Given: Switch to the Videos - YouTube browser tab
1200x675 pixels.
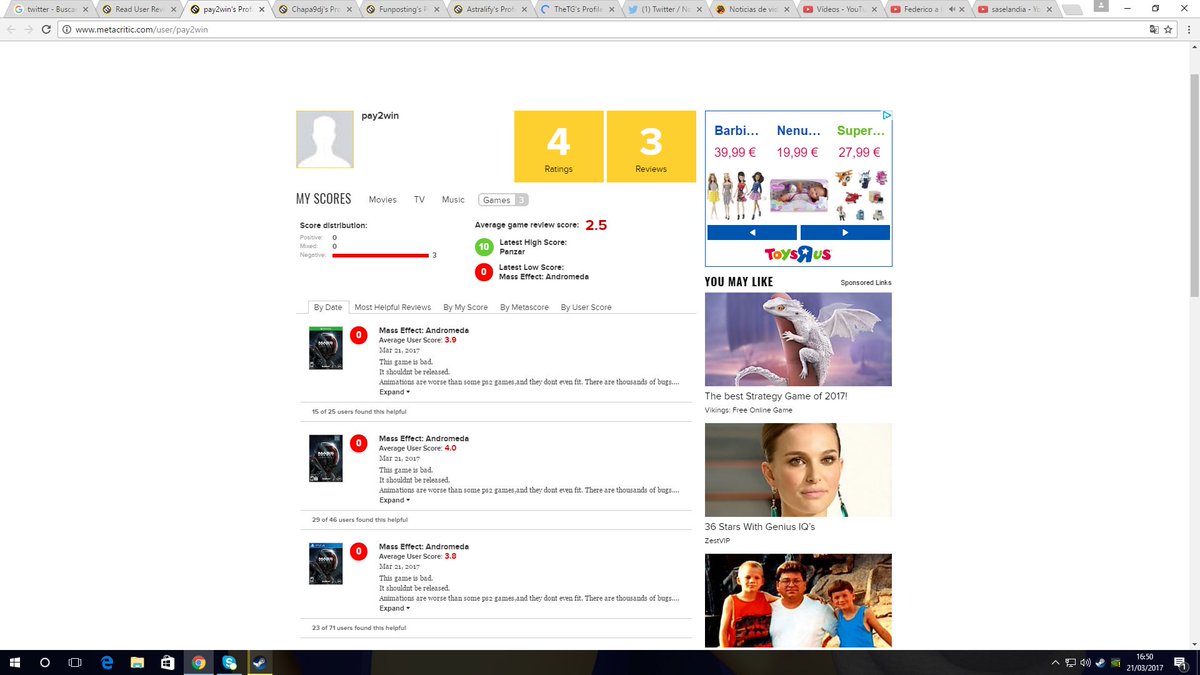Looking at the screenshot, I should [x=842, y=8].
